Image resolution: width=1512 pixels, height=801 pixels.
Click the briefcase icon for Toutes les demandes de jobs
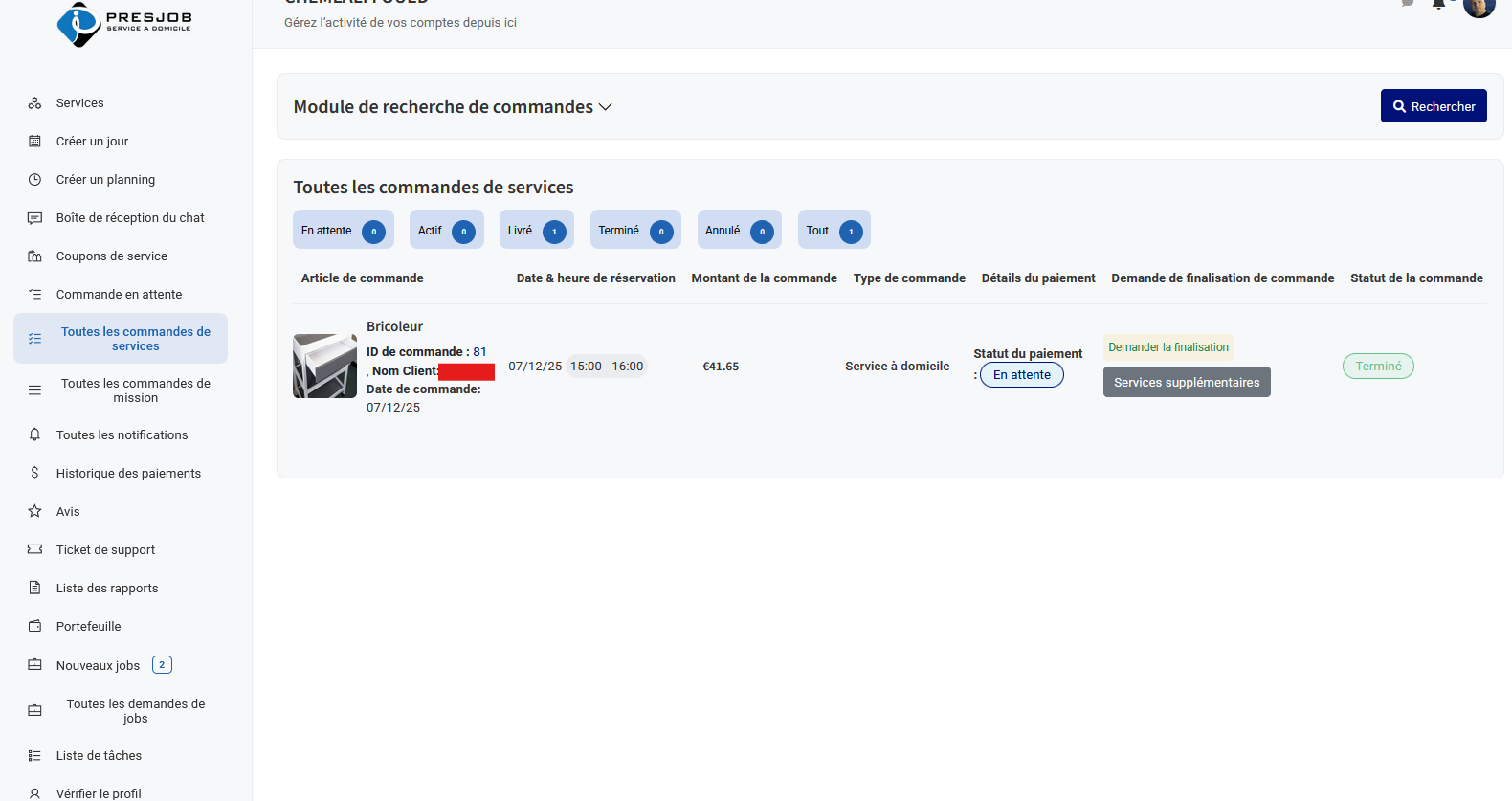pyautogui.click(x=34, y=711)
